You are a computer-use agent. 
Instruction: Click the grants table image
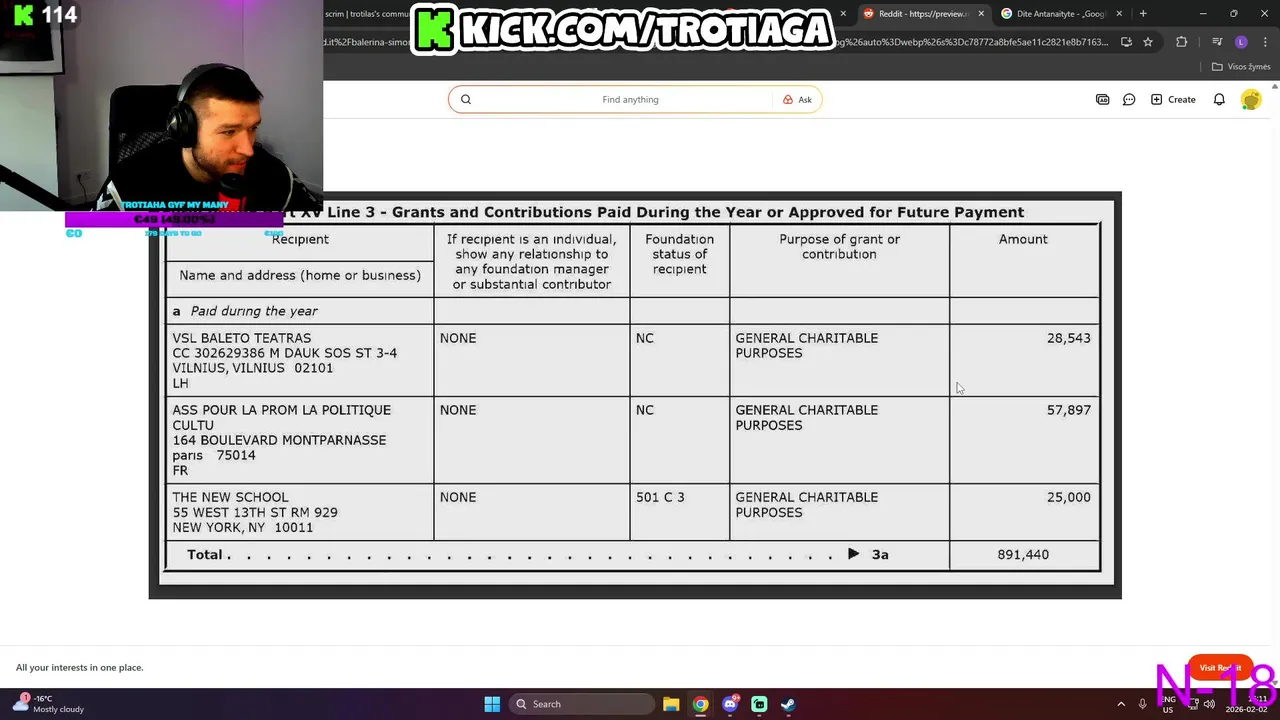pyautogui.click(x=635, y=395)
